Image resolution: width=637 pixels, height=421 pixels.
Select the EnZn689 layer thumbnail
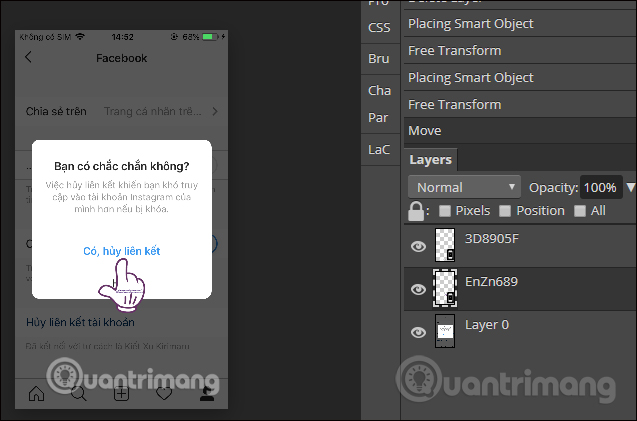pos(445,288)
